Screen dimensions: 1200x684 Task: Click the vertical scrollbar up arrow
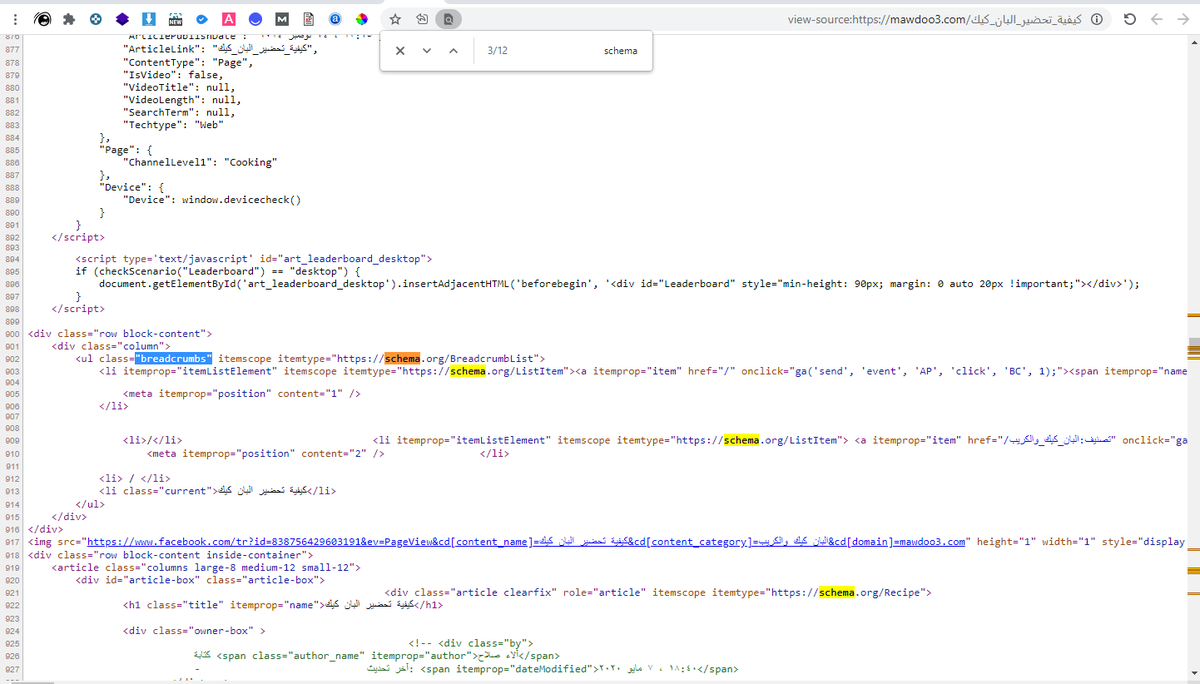tap(1192, 41)
